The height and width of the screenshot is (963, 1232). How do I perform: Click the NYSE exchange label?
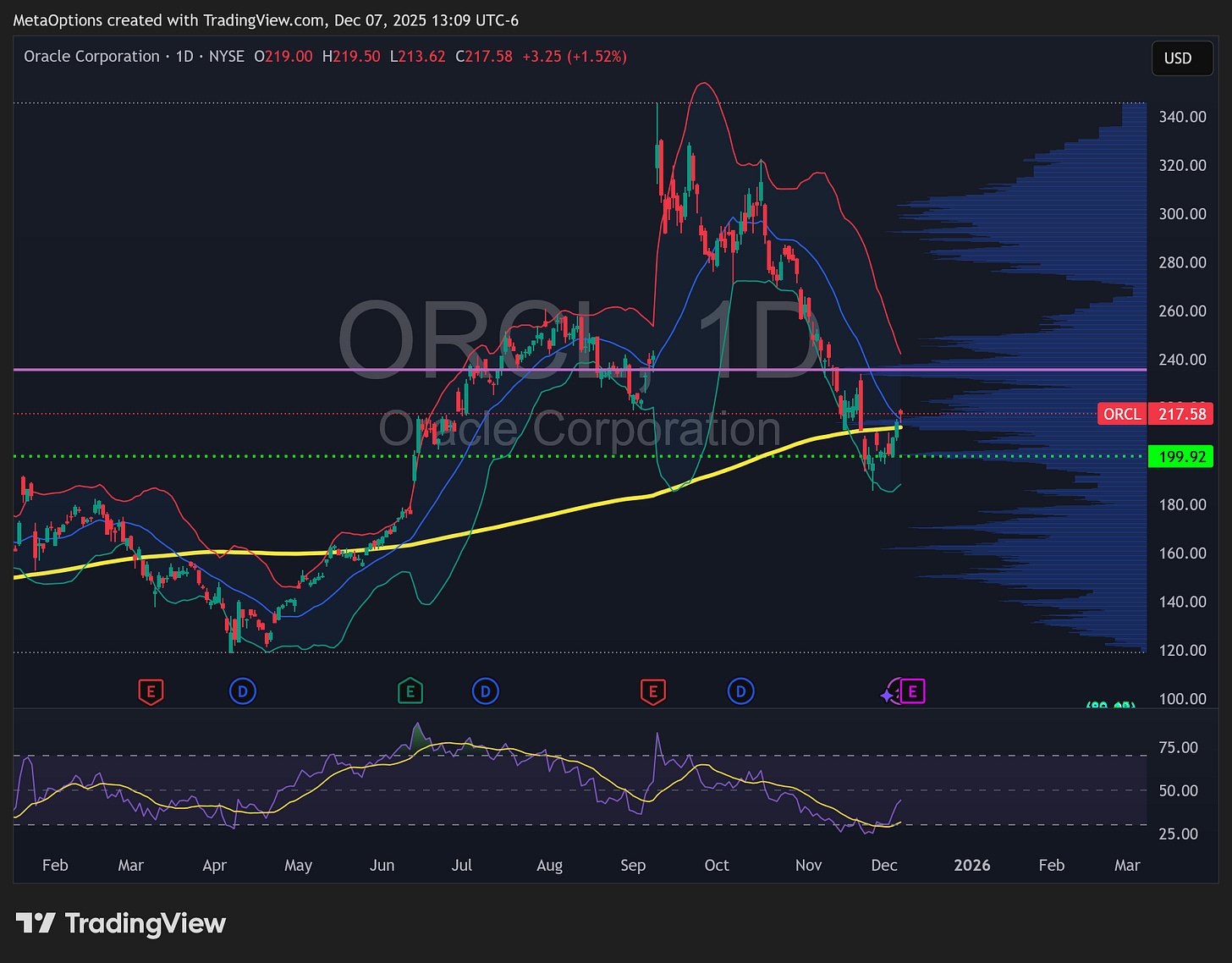click(226, 56)
